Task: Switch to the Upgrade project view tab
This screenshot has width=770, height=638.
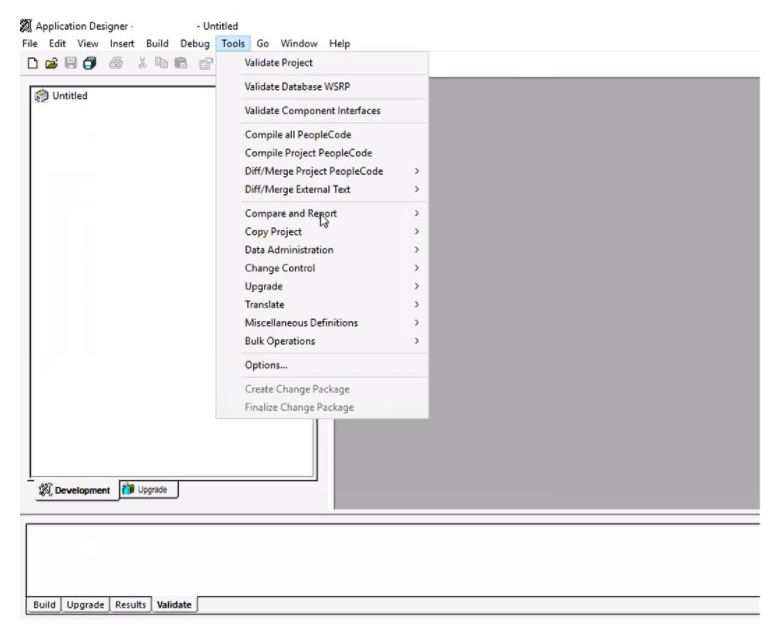Action: point(149,489)
